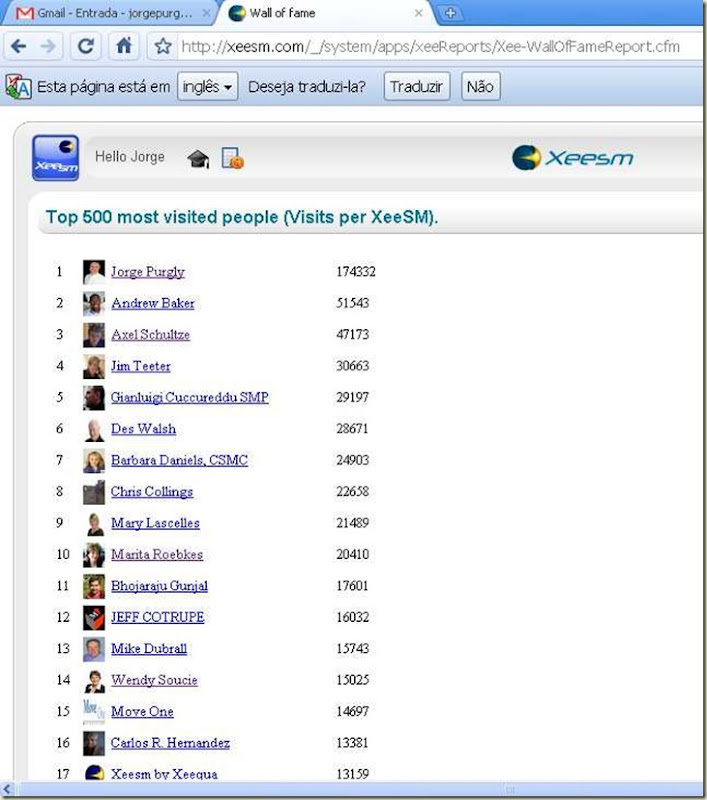Click Andrew Baker's avatar thumbnail
This screenshot has height=800, width=707.
coord(94,304)
